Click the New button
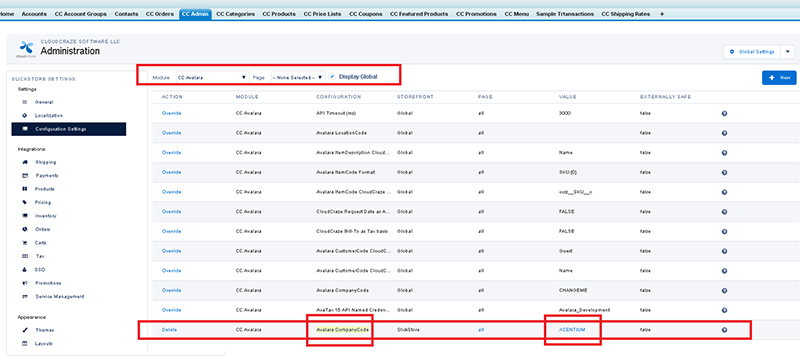 tap(779, 78)
